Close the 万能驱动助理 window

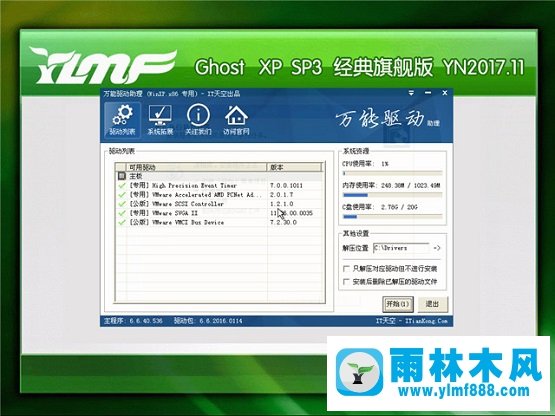445,93
